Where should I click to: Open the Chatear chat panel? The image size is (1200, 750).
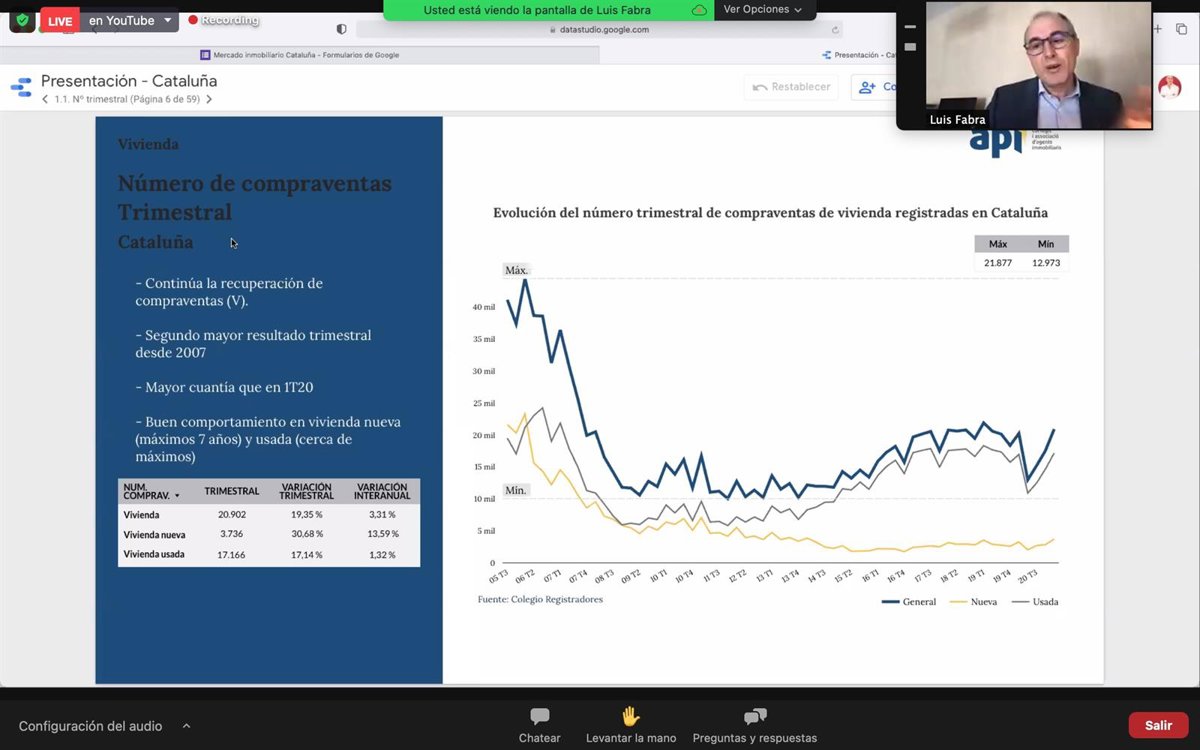coord(539,724)
